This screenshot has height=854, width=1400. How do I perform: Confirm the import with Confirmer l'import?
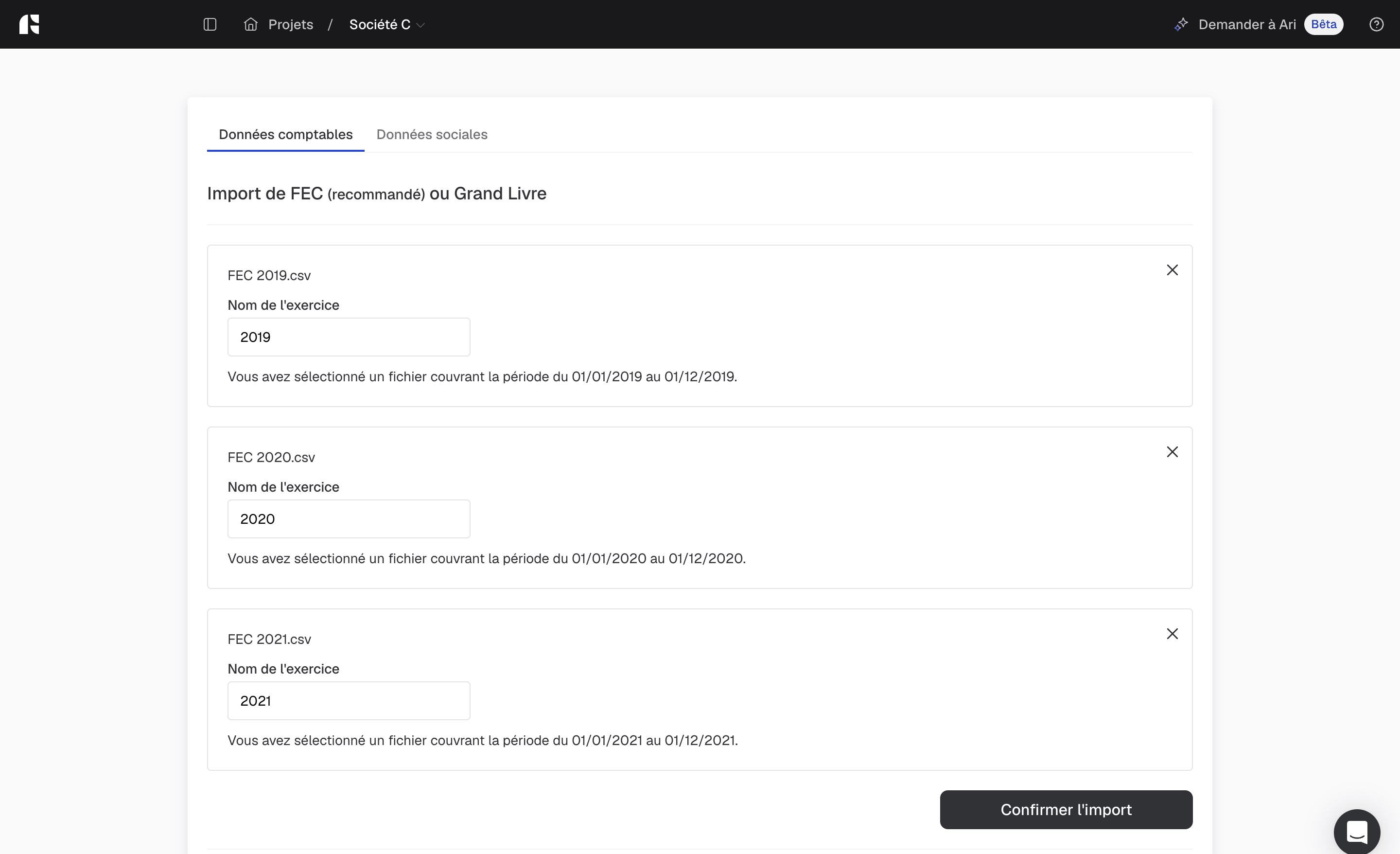click(x=1066, y=810)
